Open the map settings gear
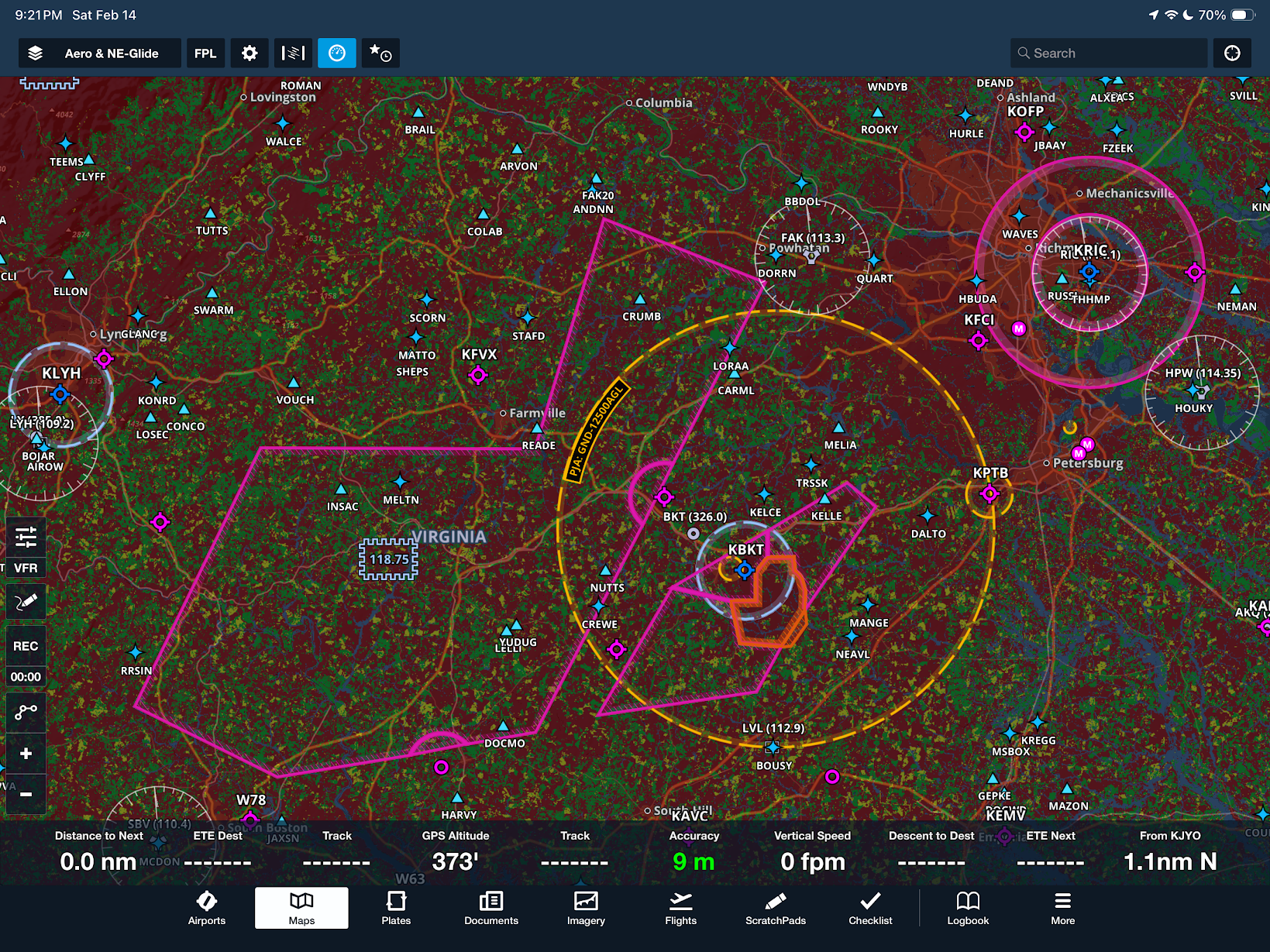Image resolution: width=1270 pixels, height=952 pixels. point(250,53)
